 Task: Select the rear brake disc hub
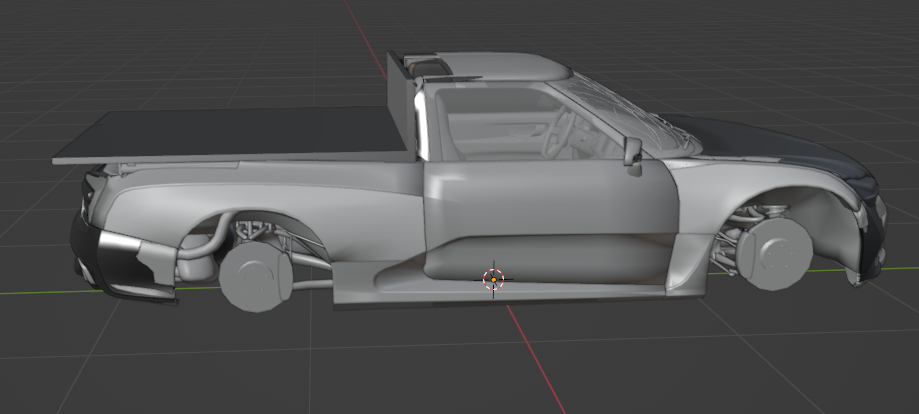(256, 276)
